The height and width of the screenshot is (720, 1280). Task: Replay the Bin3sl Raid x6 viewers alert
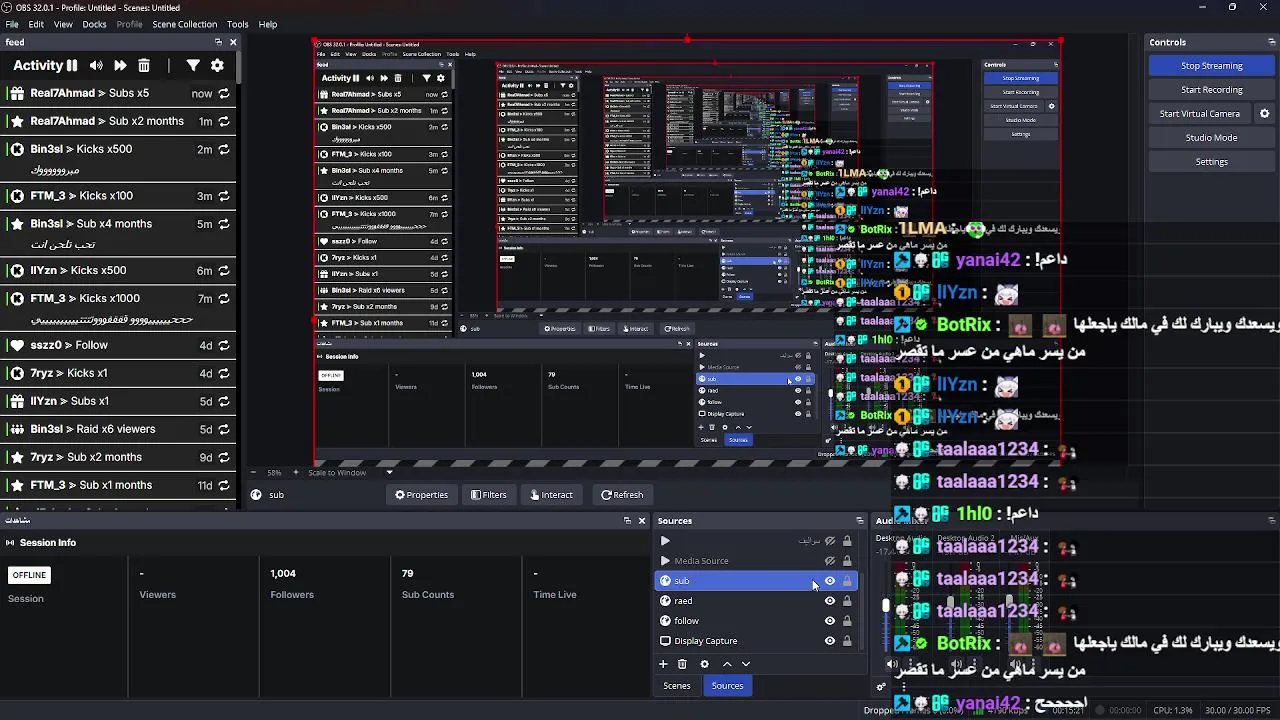click(x=224, y=429)
